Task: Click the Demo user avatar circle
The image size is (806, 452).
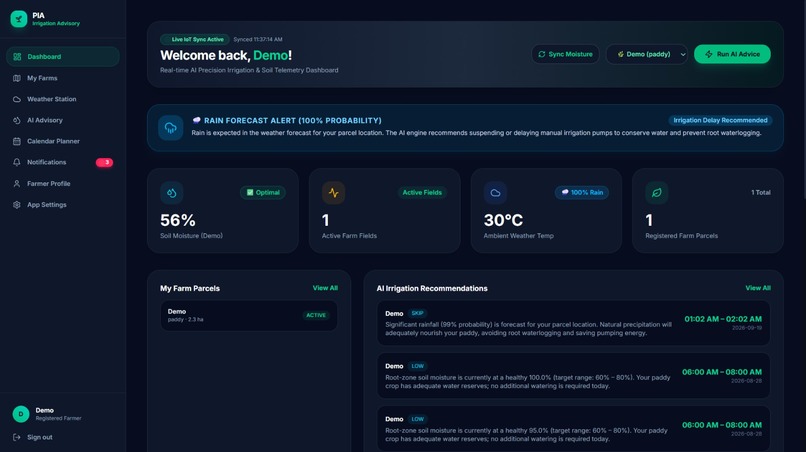Action: 21,414
